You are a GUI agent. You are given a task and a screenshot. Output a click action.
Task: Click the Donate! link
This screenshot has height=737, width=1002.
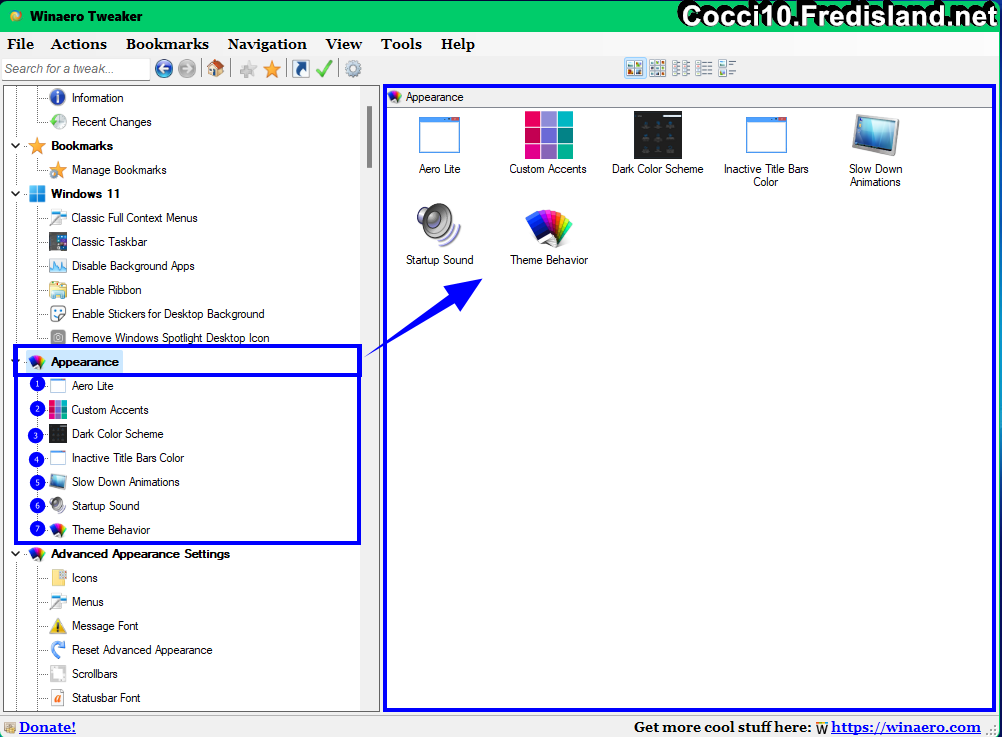(47, 727)
